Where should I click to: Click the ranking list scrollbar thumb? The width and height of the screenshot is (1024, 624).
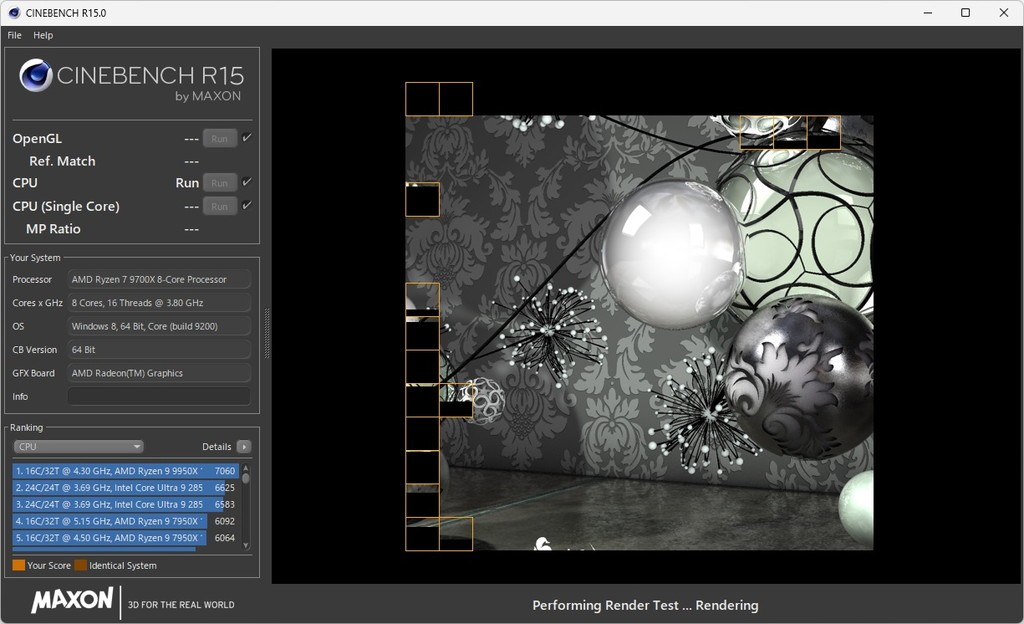(246, 479)
